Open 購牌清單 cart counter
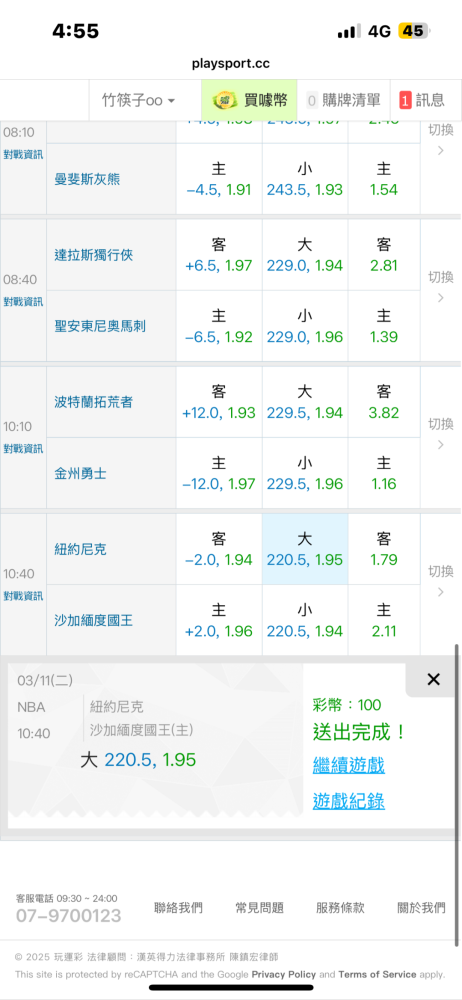462x1000 pixels. (343, 100)
